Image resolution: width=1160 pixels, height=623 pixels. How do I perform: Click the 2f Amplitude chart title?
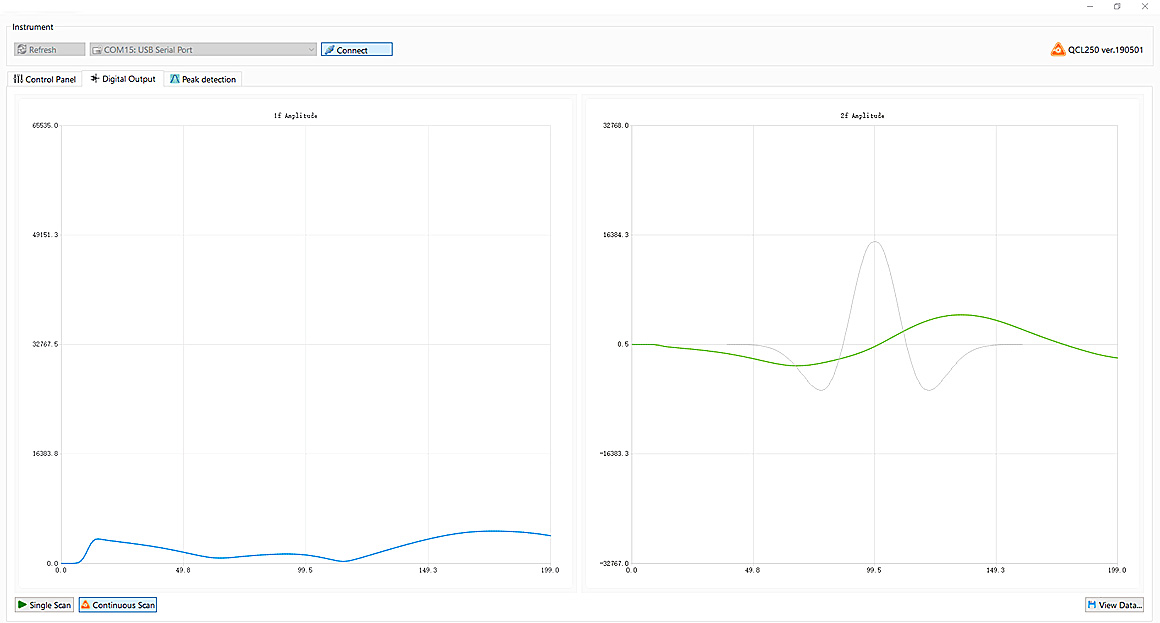[x=862, y=116]
